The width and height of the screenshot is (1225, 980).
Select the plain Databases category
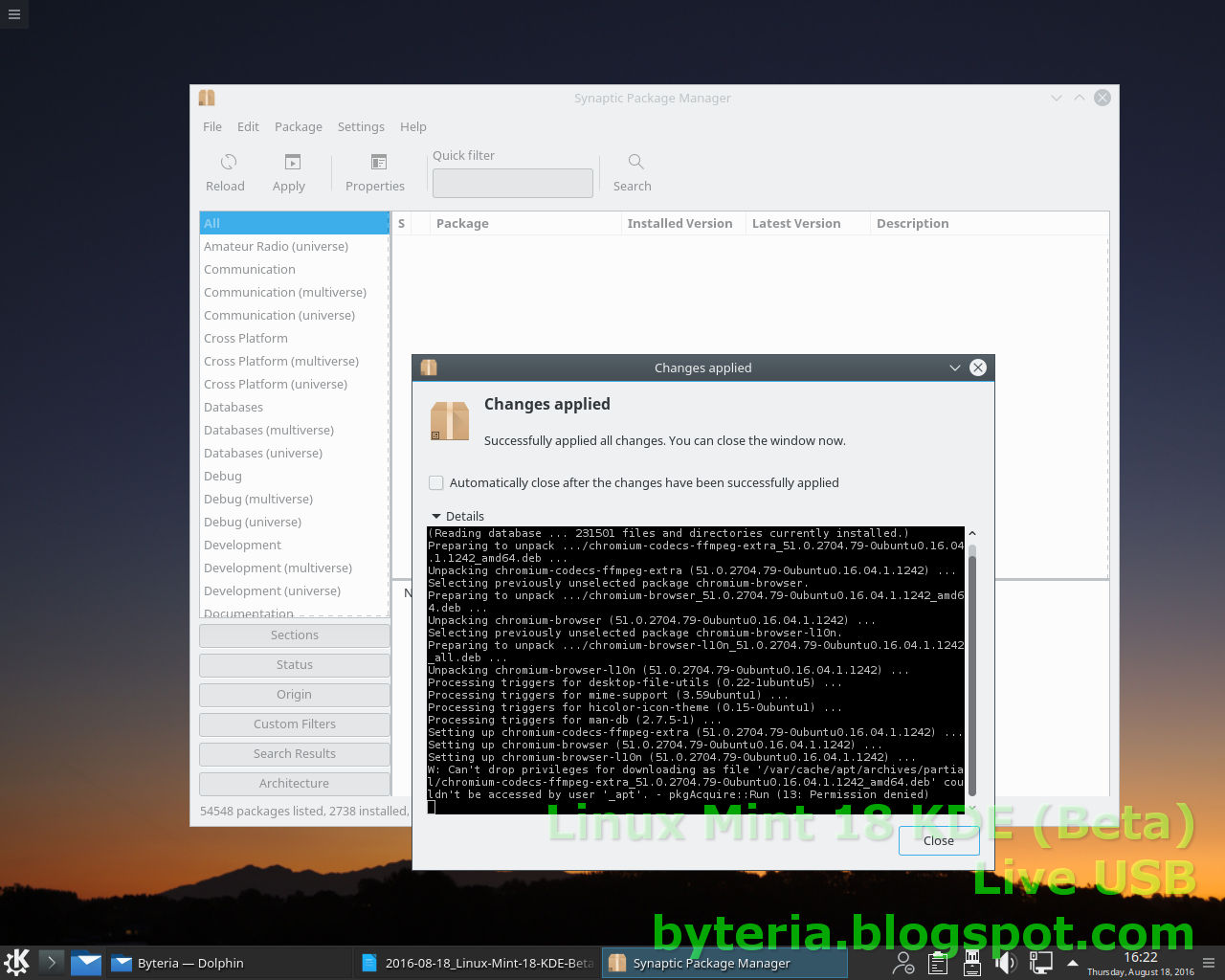pyautogui.click(x=294, y=407)
